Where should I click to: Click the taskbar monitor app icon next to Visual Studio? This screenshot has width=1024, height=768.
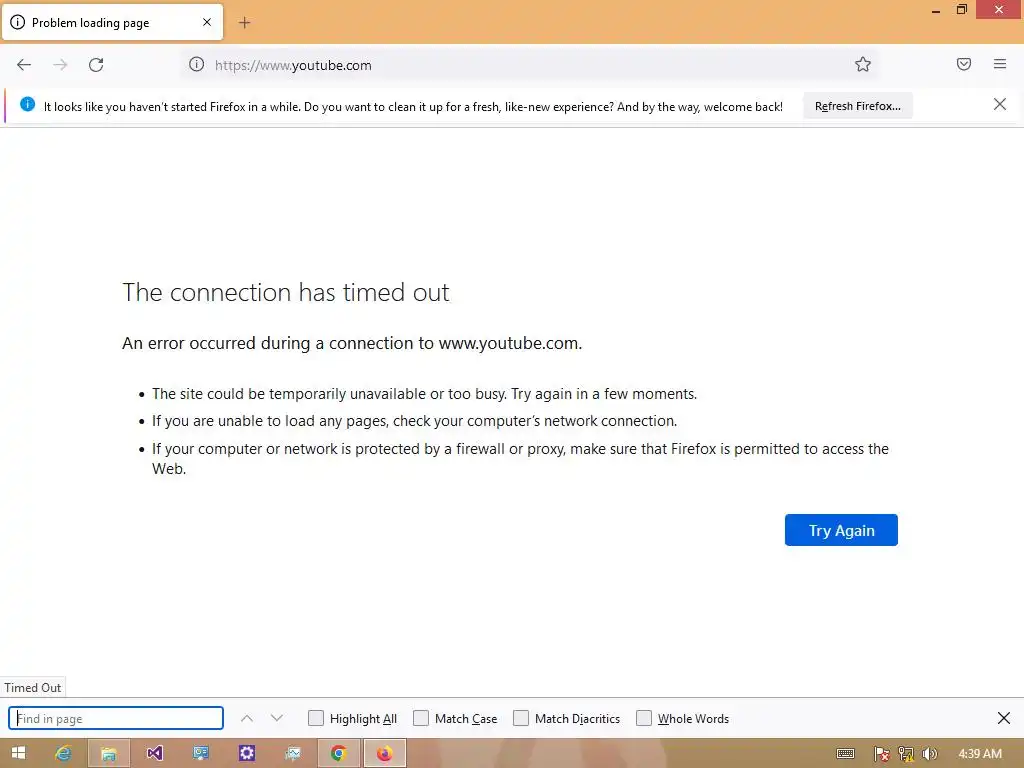(x=200, y=753)
